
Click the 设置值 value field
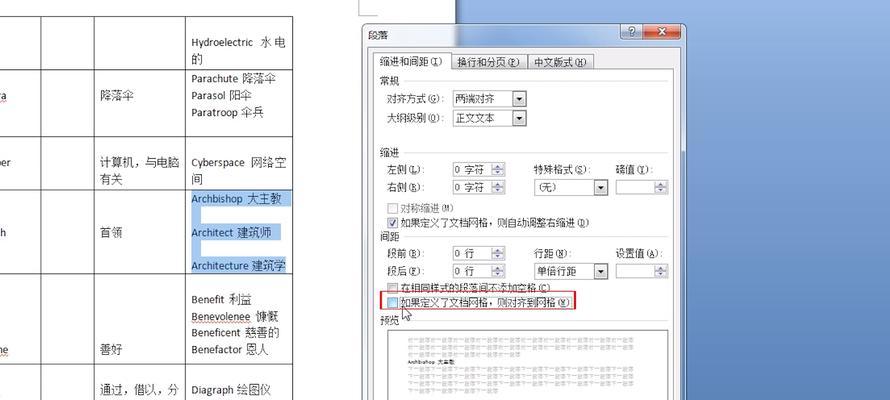coord(635,271)
